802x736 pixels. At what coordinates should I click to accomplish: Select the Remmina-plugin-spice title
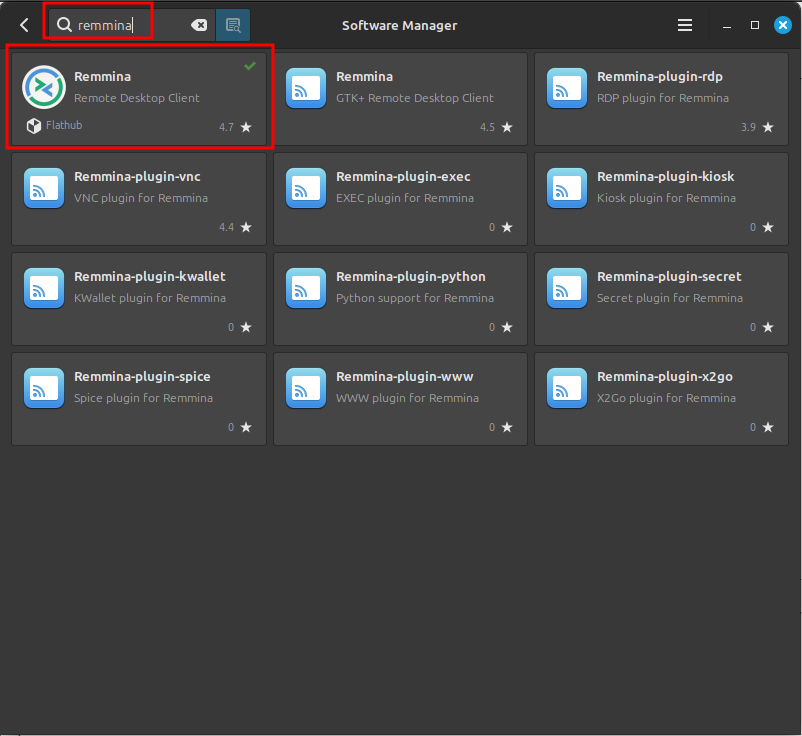[142, 376]
